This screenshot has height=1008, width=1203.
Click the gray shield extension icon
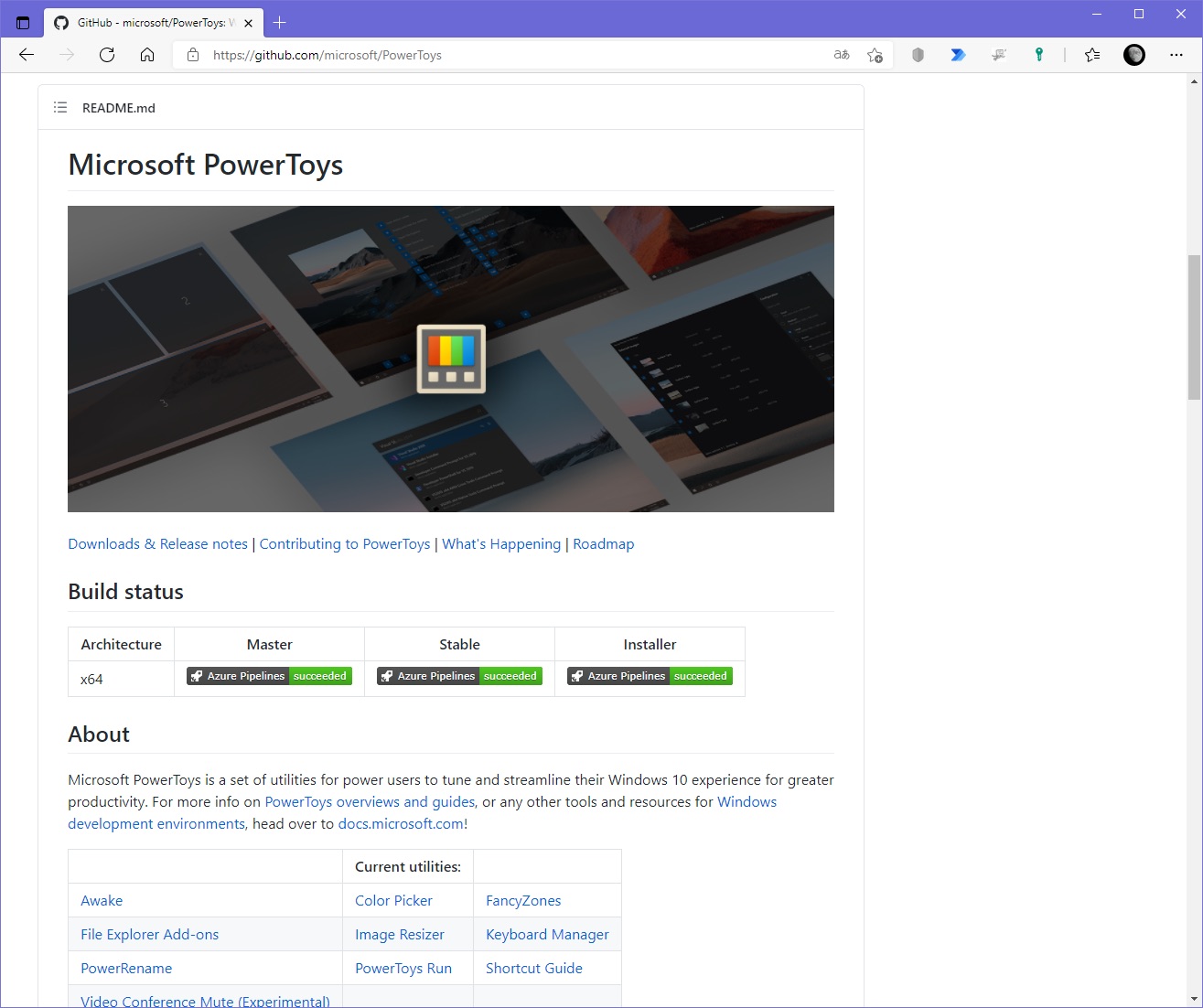[918, 55]
